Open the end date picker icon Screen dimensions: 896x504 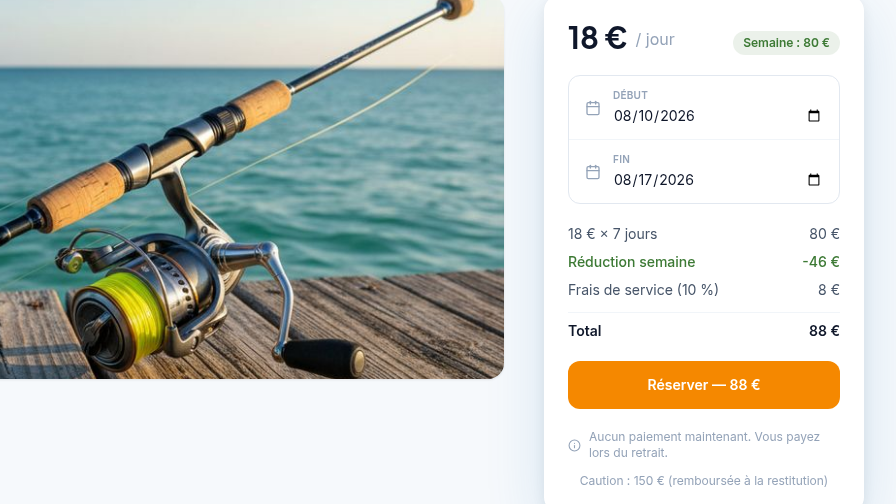(x=814, y=180)
